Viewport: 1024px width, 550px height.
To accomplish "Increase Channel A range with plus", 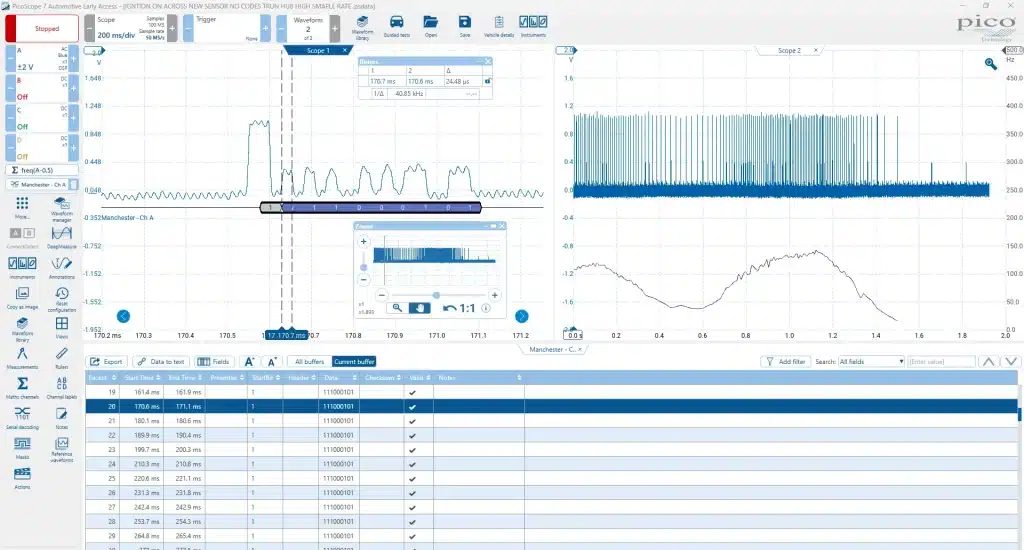I will click(x=74, y=59).
